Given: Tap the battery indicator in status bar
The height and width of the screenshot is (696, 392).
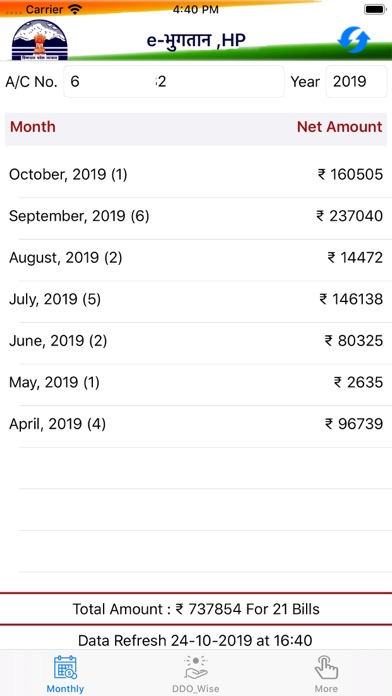Looking at the screenshot, I should tap(375, 9).
